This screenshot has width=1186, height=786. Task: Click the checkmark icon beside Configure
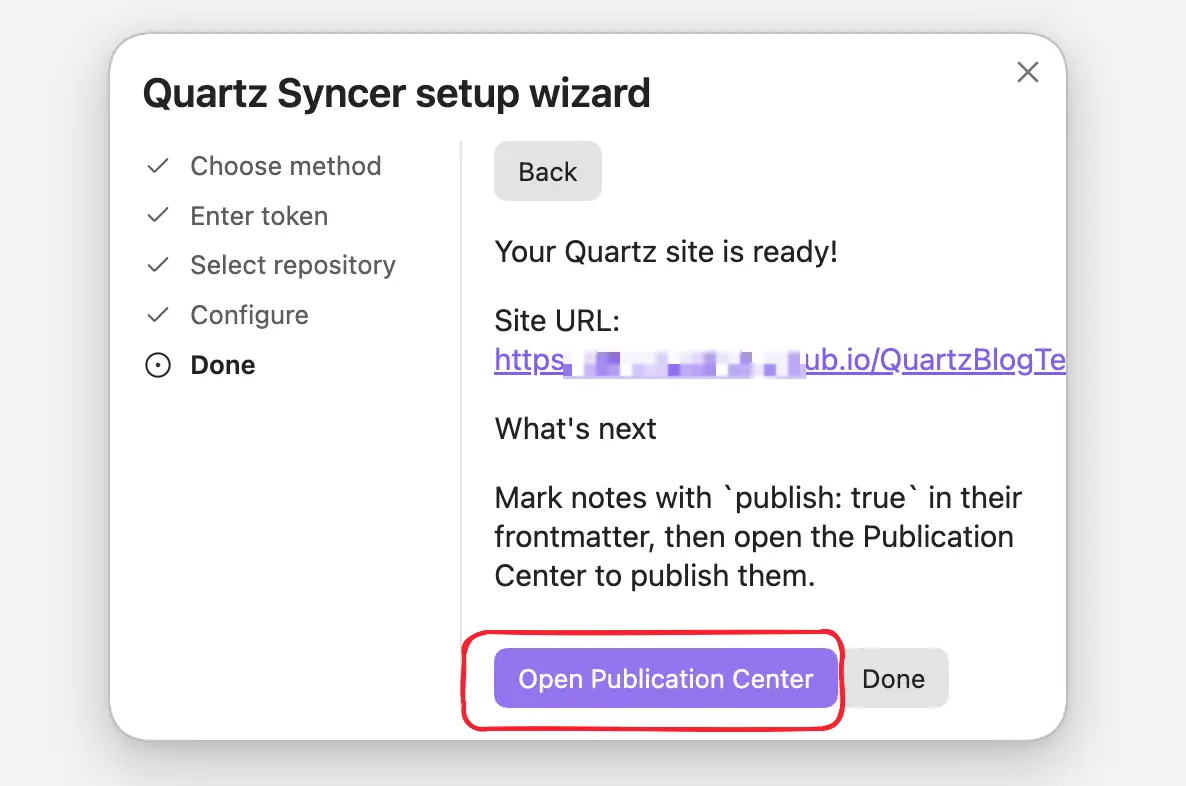point(157,315)
